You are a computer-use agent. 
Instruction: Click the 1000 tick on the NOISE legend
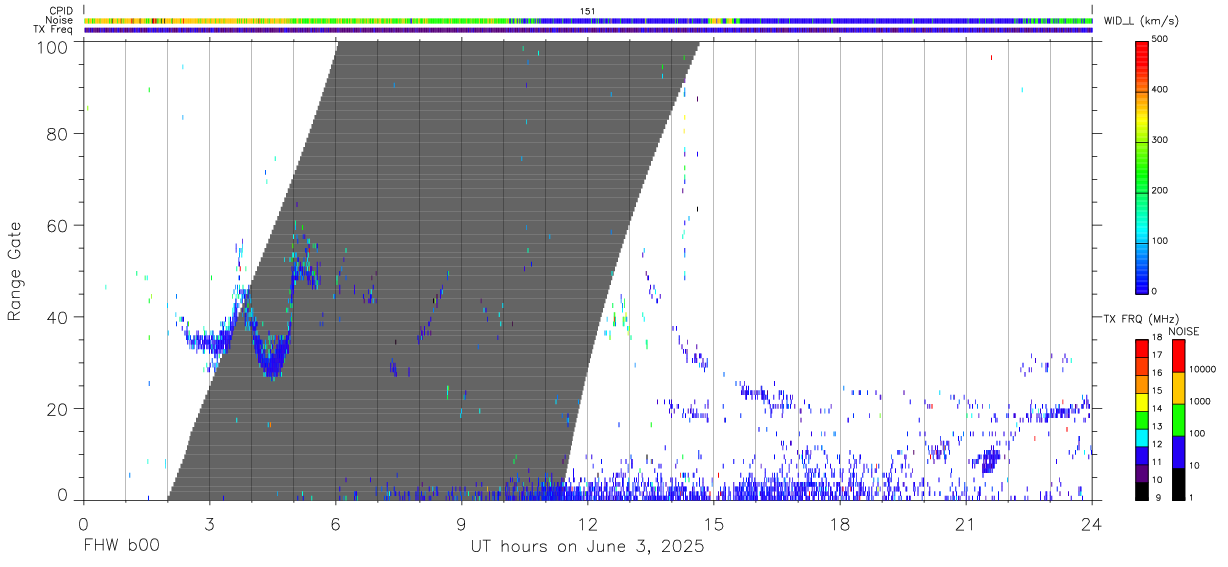[x=1201, y=401]
